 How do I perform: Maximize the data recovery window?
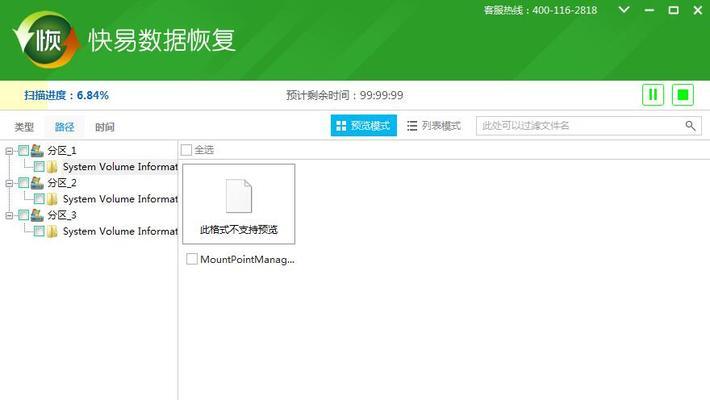[673, 10]
